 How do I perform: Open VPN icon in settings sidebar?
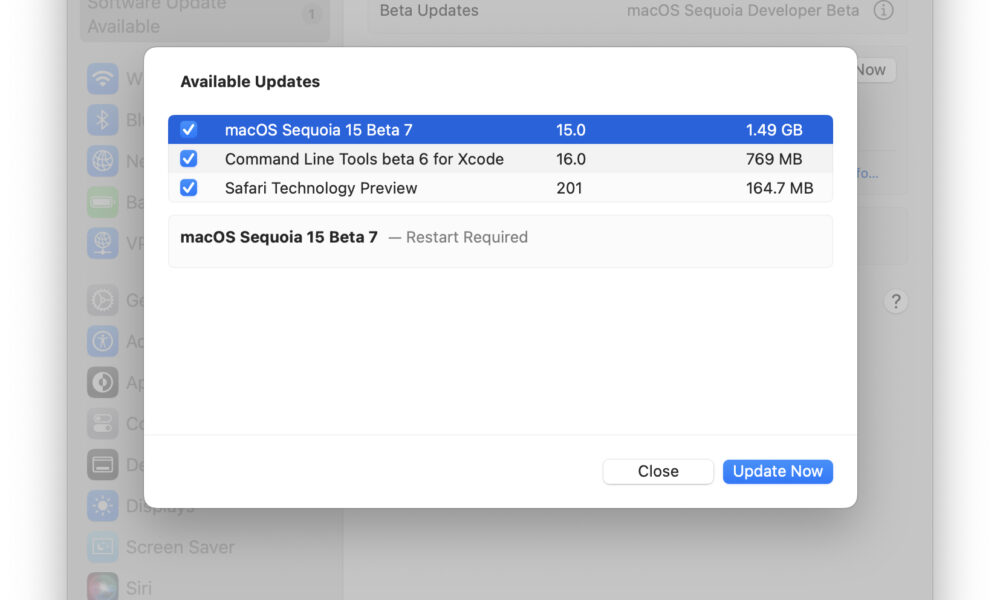click(x=103, y=243)
